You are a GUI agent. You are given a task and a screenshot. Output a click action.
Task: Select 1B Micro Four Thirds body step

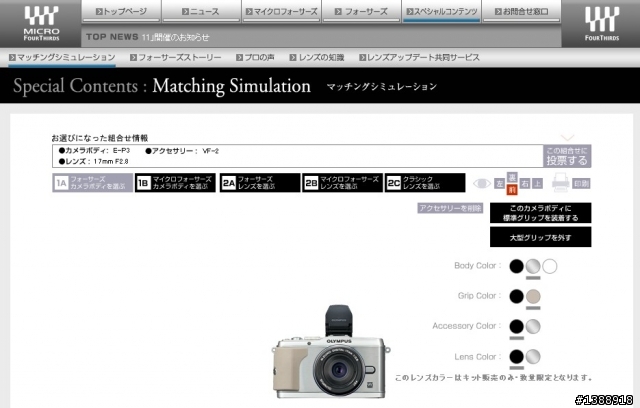(x=175, y=183)
